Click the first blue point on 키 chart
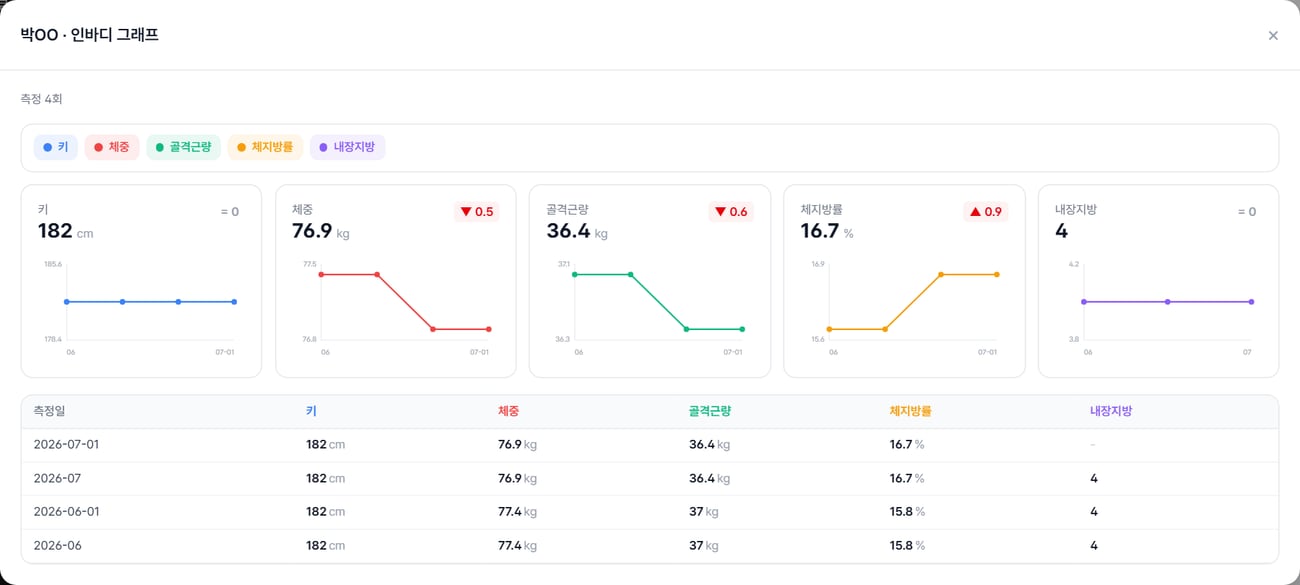Screen dimensions: 1300x585 pyautogui.click(x=67, y=301)
